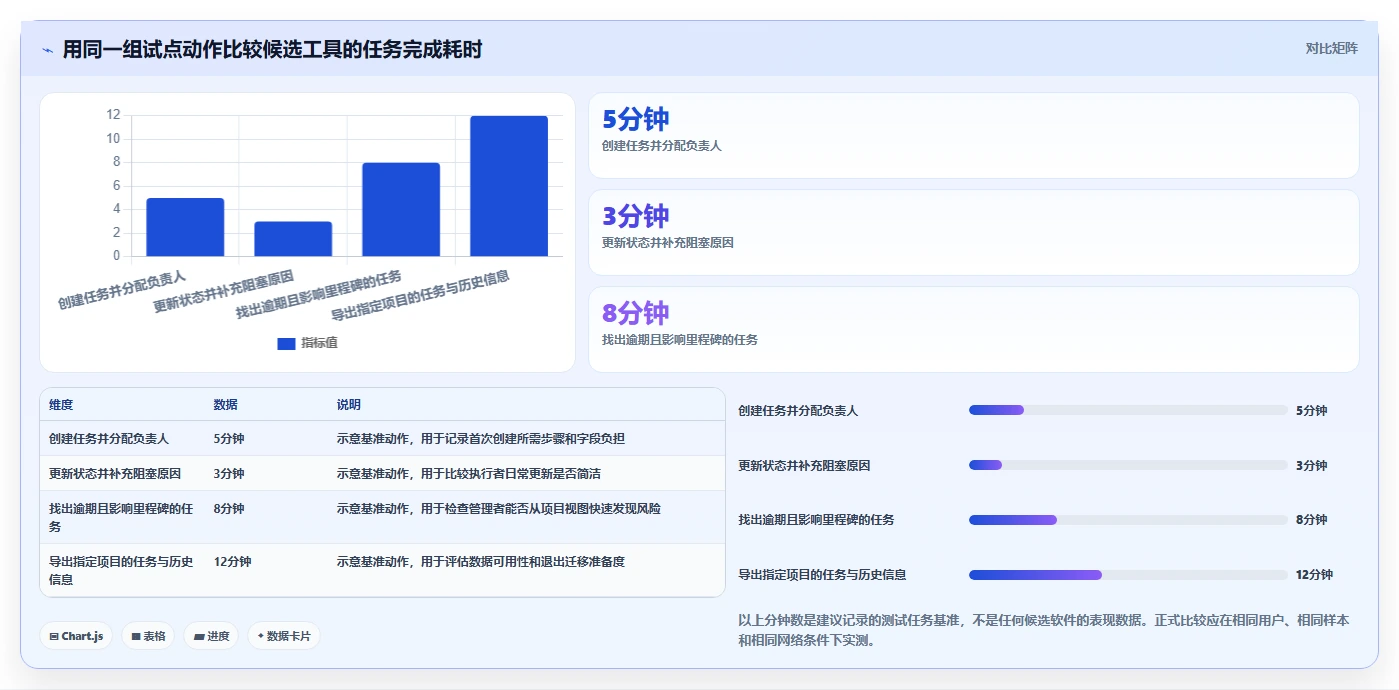Click the progress label 更新状态并补充阻塞原因
1399x690 pixels.
pos(804,466)
